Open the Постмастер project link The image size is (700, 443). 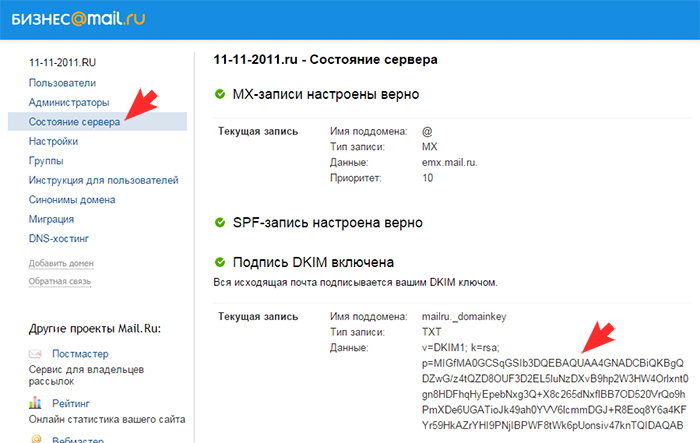click(80, 354)
